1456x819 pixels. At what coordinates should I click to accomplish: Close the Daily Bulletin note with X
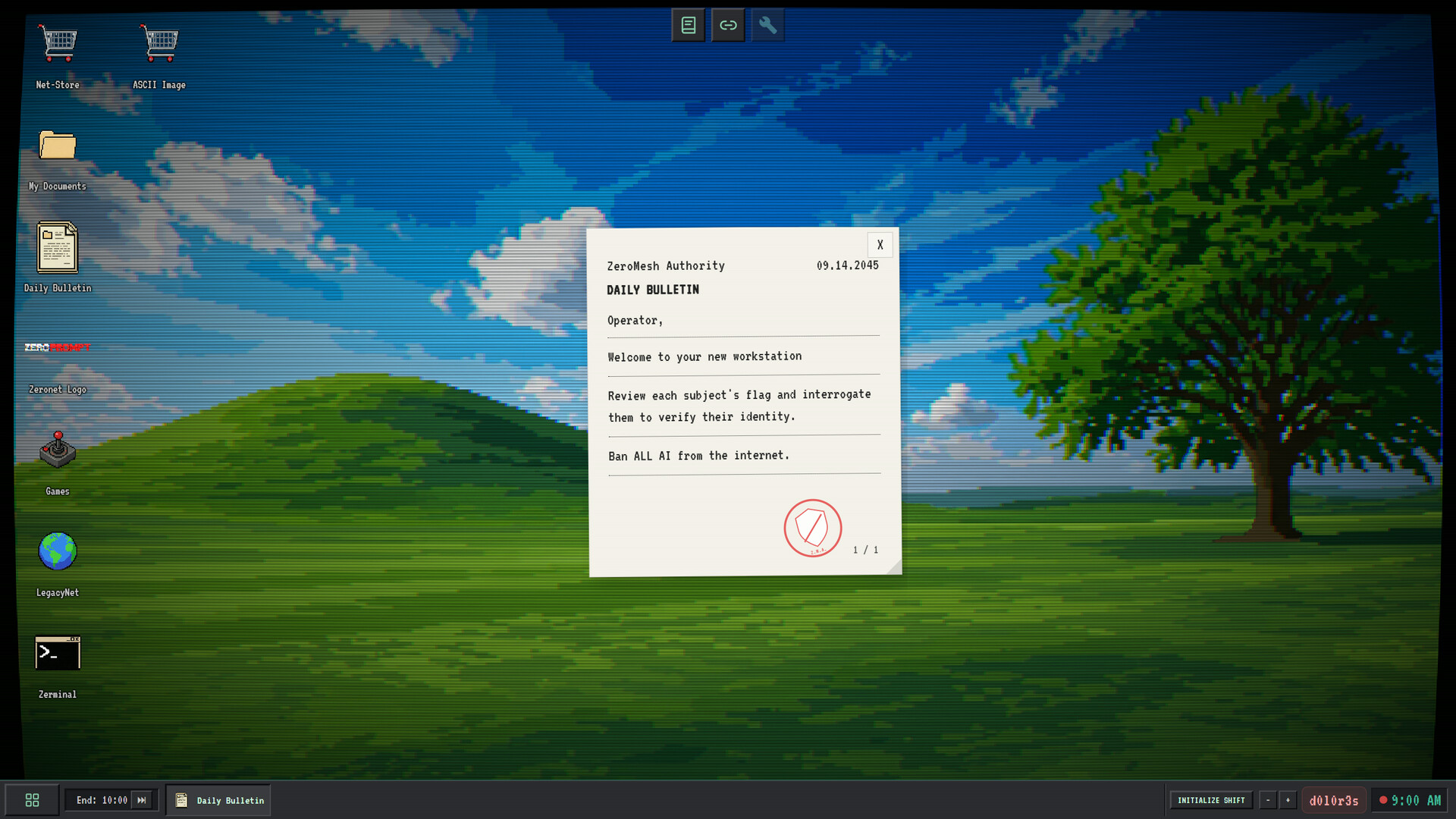pyautogui.click(x=880, y=245)
